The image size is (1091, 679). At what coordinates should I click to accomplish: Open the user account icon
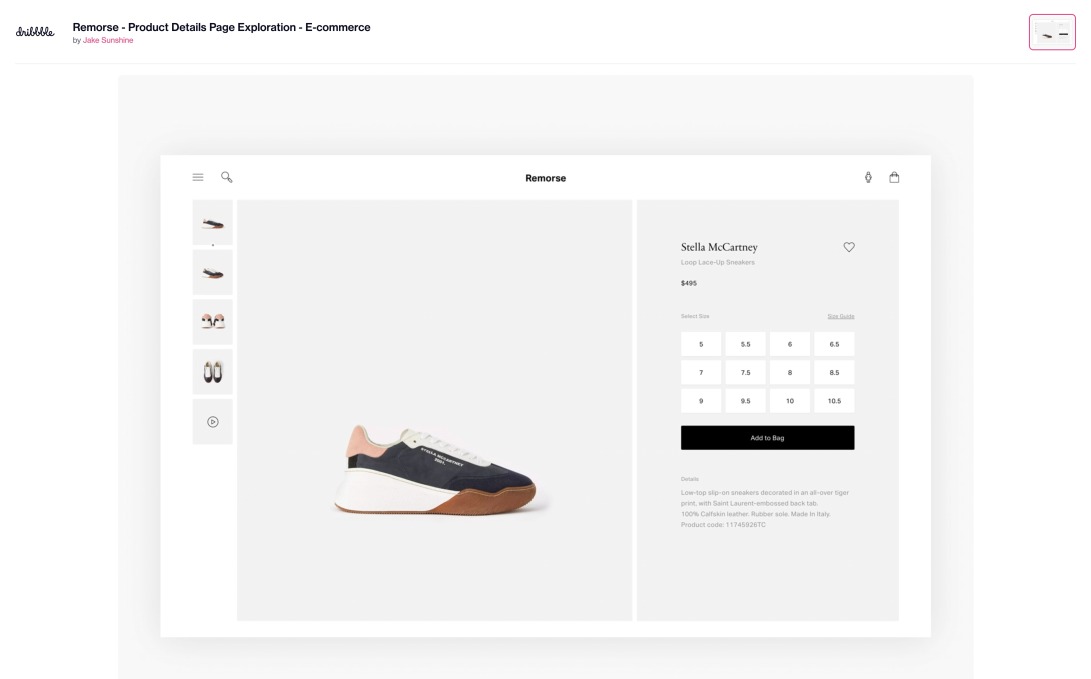click(867, 176)
